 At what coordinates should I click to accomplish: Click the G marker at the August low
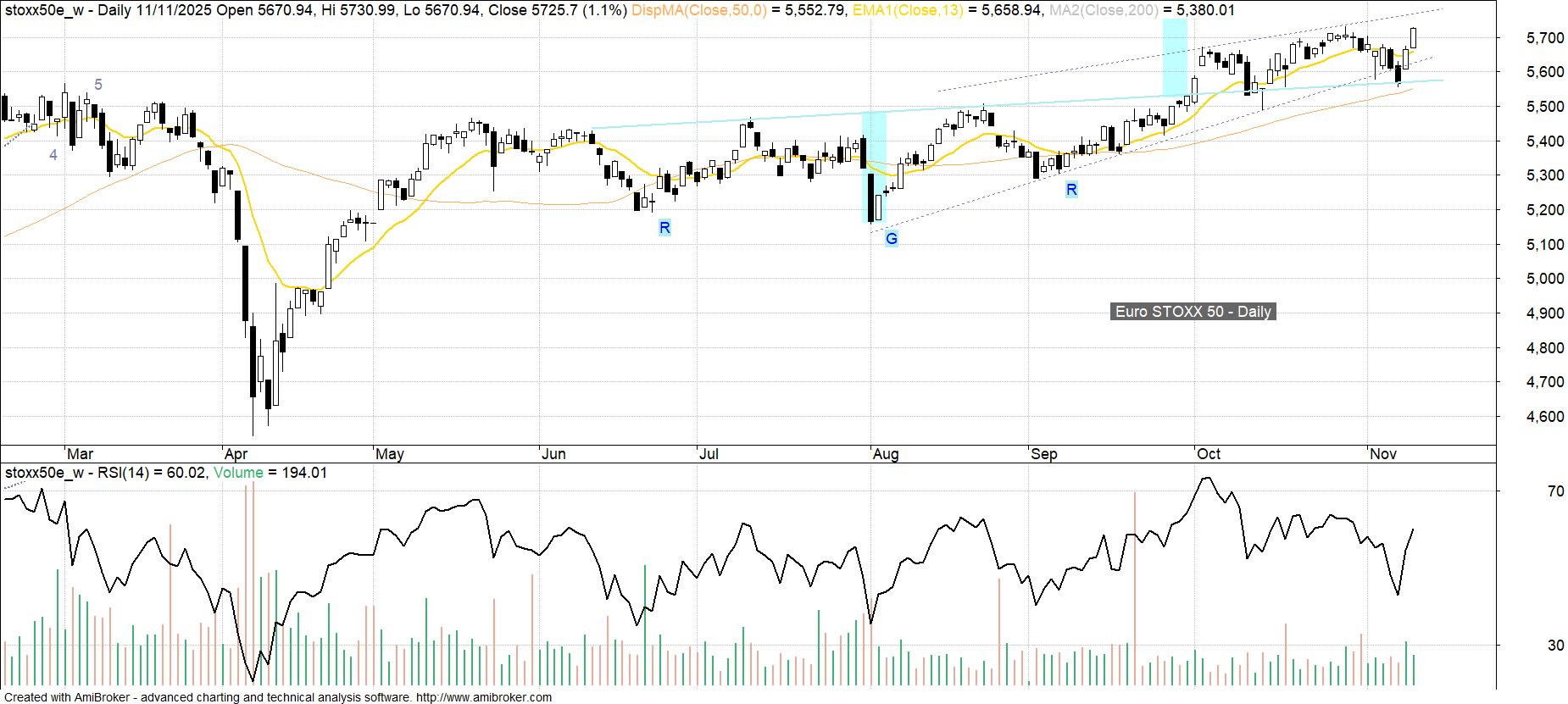(x=891, y=239)
